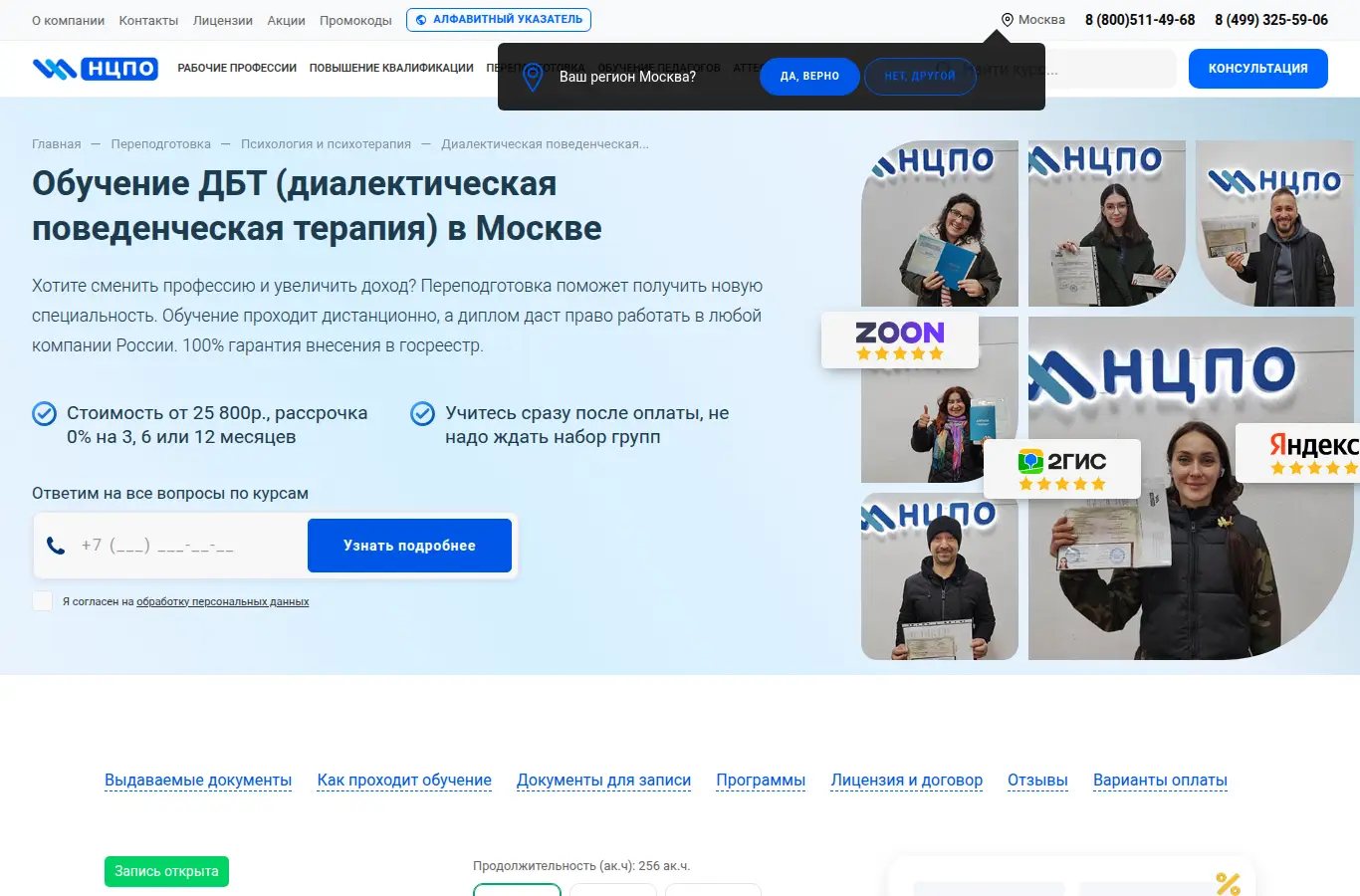
Task: Click the ZOON rating badge
Action: 900,339
